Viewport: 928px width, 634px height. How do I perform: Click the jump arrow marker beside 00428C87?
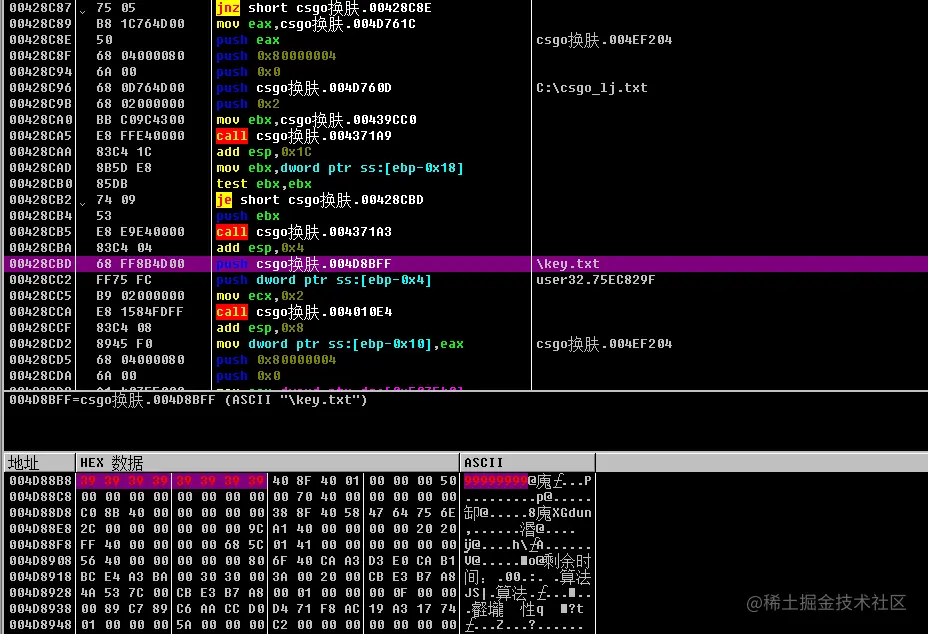(82, 11)
